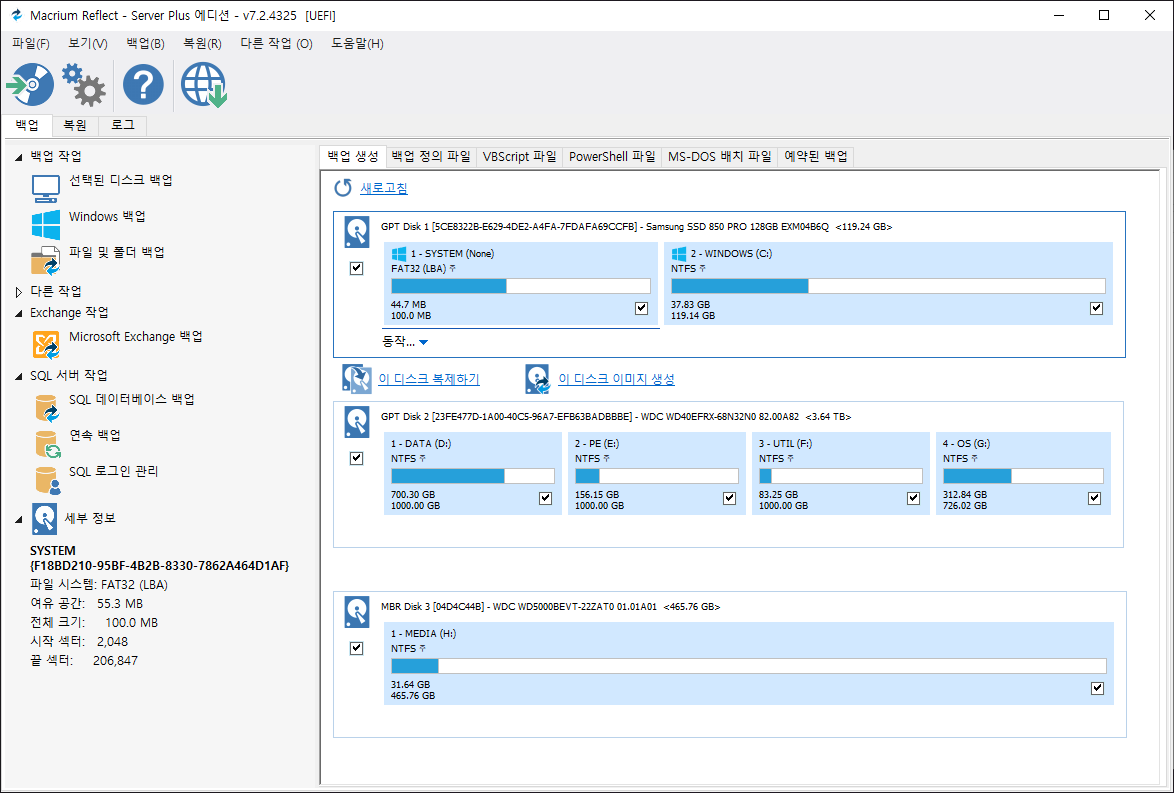This screenshot has width=1174, height=793.
Task: Click the GPT Disk 1 drive icon
Action: point(357,232)
